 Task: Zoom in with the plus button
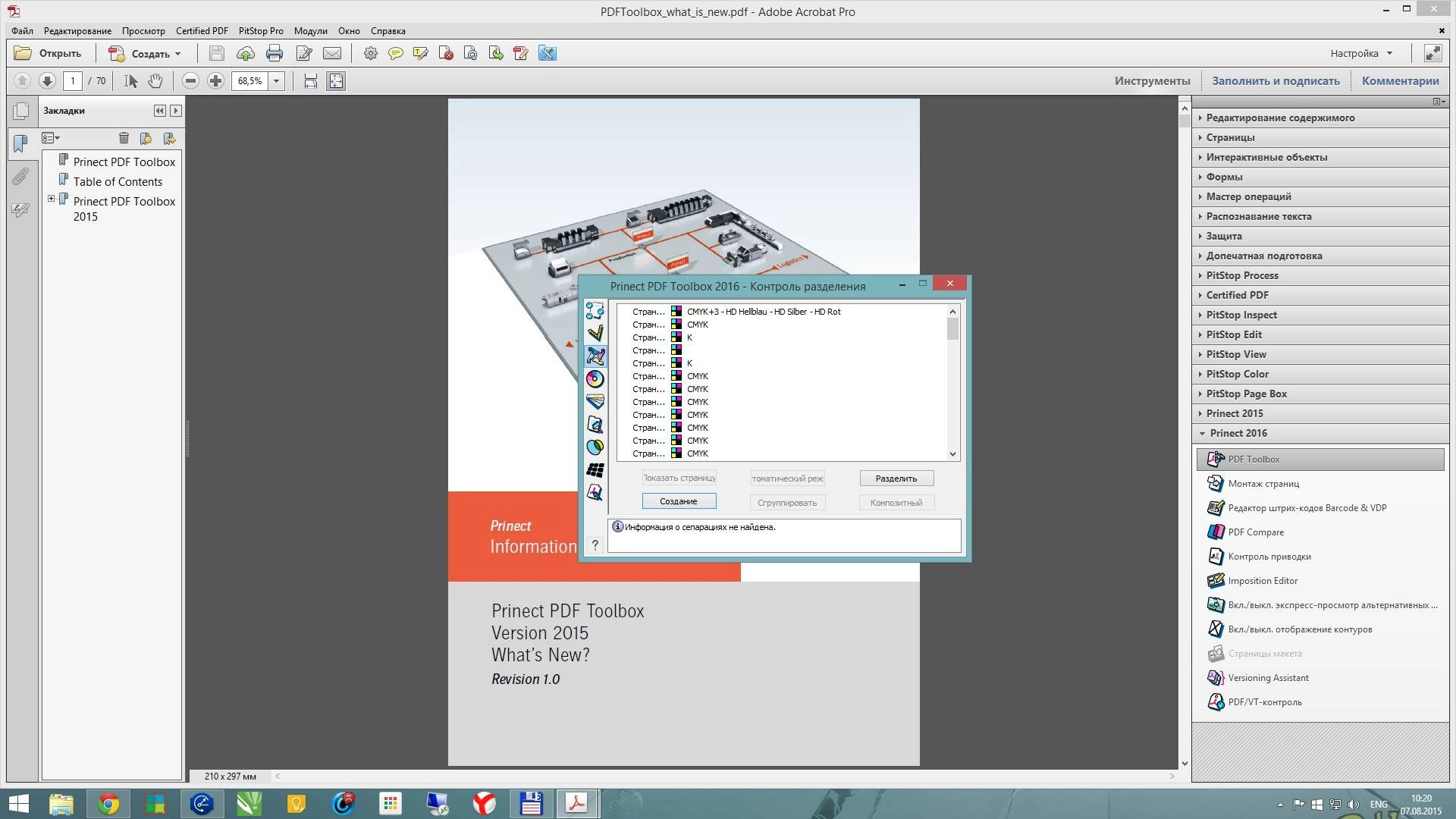click(216, 80)
